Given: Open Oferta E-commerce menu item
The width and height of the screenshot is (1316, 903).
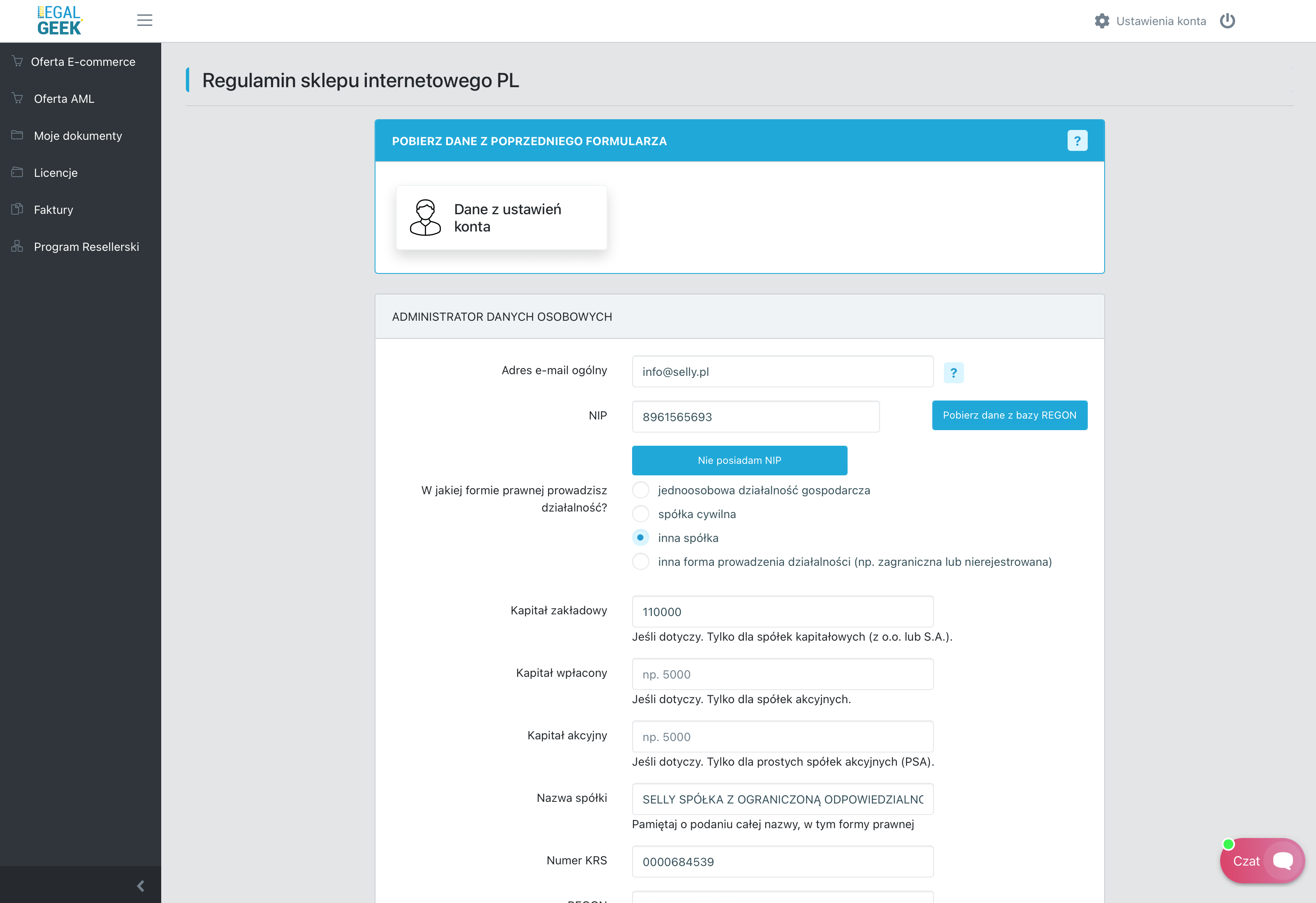Looking at the screenshot, I should click(83, 62).
